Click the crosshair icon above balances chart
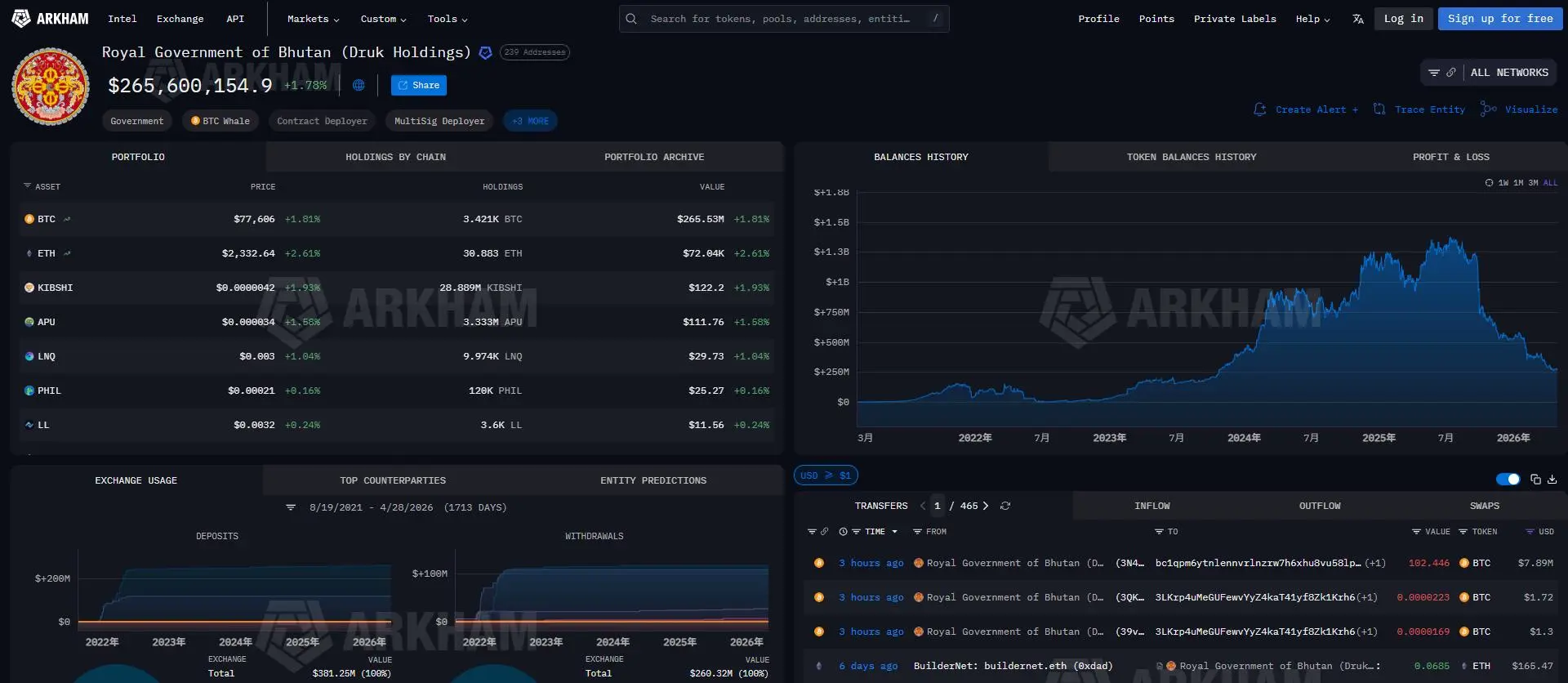Screen dimensions: 1568x683 click(1489, 183)
